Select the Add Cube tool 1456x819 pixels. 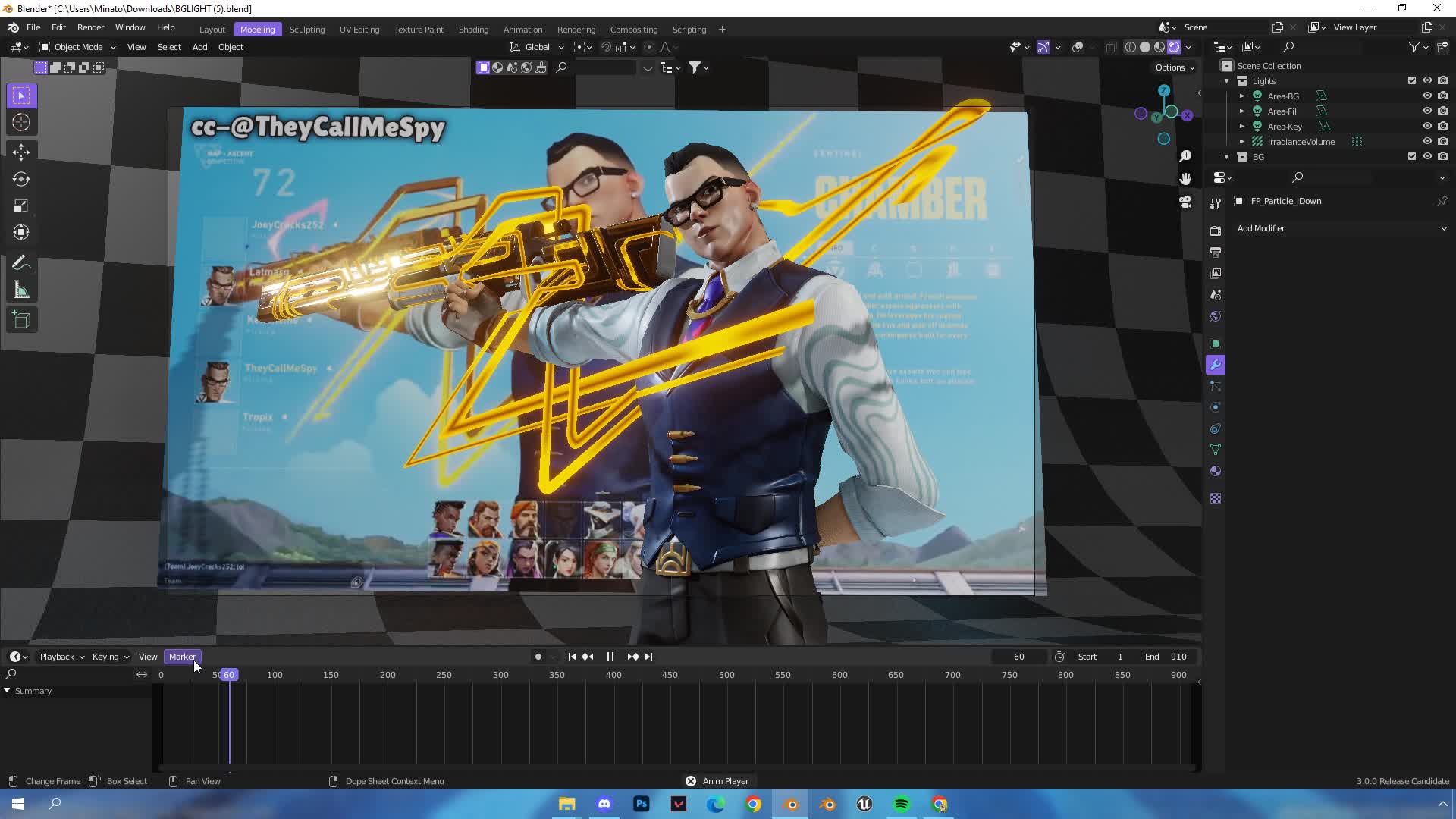(21, 319)
